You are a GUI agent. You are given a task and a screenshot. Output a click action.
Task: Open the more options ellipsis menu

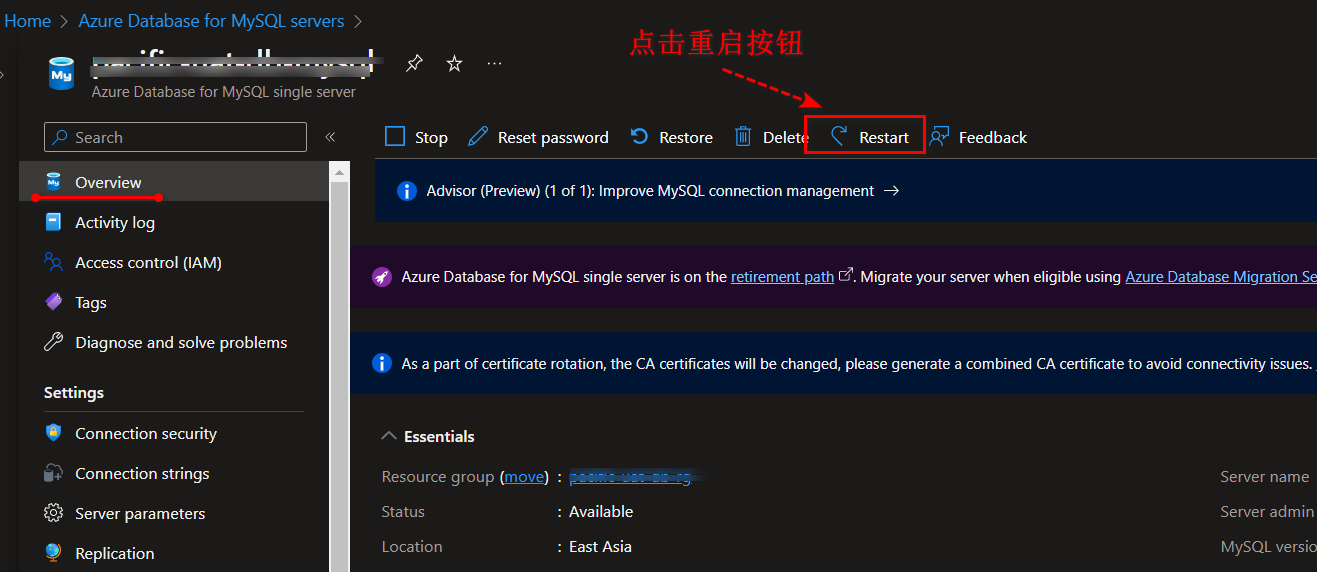pos(494,64)
